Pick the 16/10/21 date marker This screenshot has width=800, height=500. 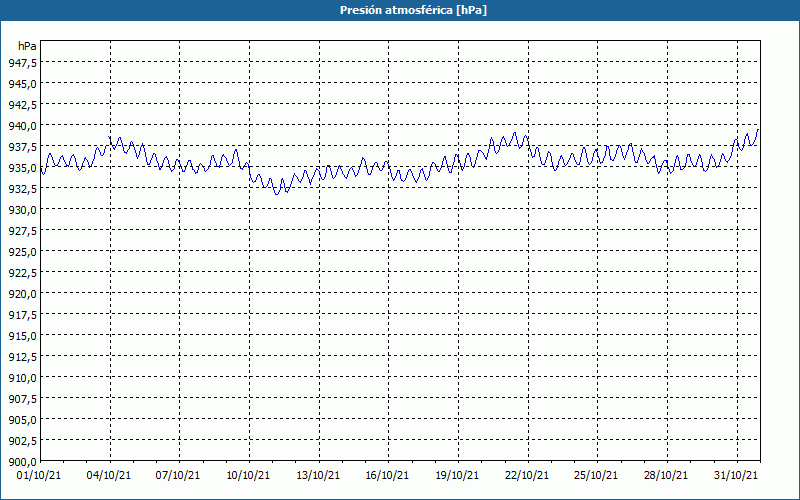point(387,476)
